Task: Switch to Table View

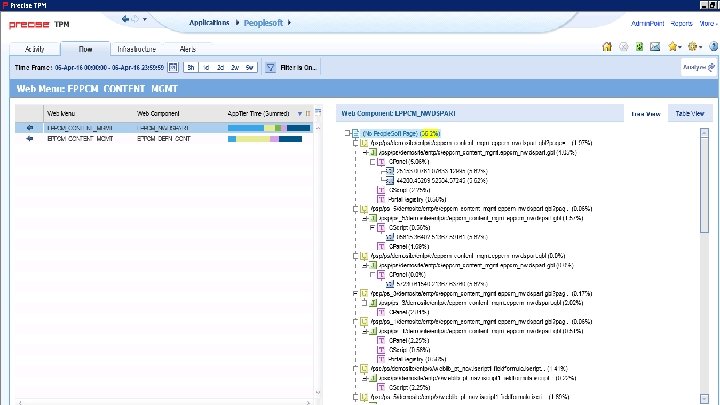Action: click(689, 113)
